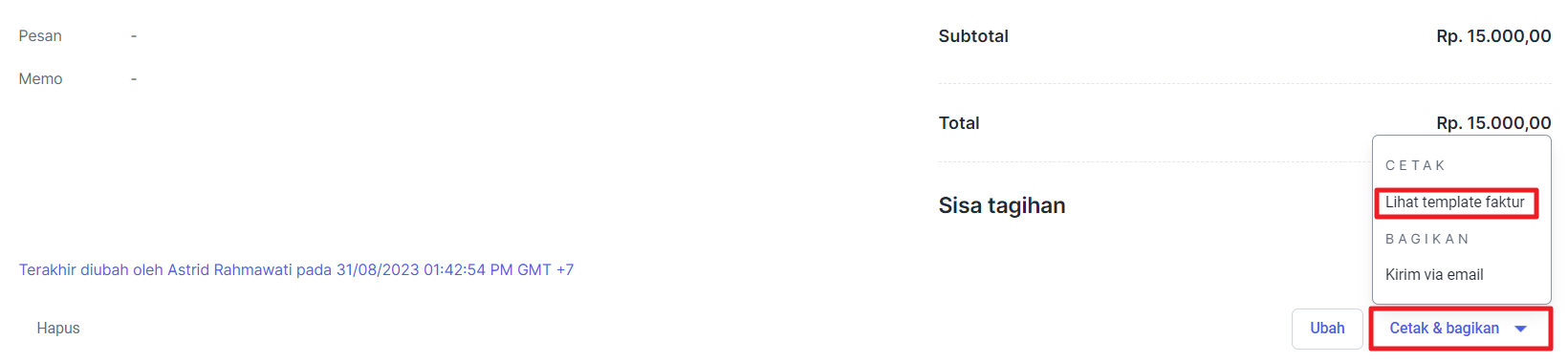Click the BAGIKAN section header in menu
The height and width of the screenshot is (362, 1568).
(x=1426, y=239)
